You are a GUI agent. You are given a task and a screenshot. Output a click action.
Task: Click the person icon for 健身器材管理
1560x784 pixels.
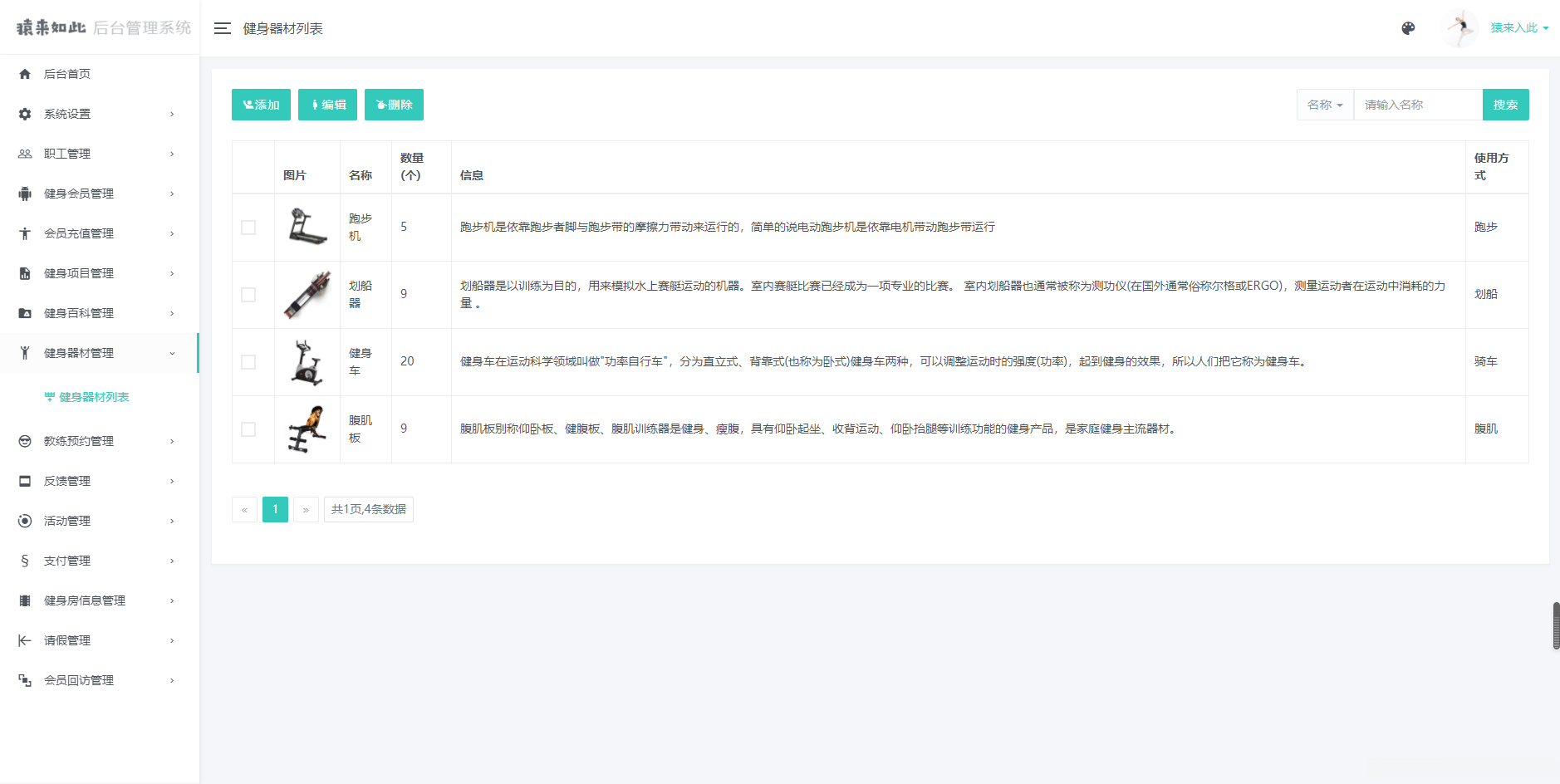click(25, 353)
